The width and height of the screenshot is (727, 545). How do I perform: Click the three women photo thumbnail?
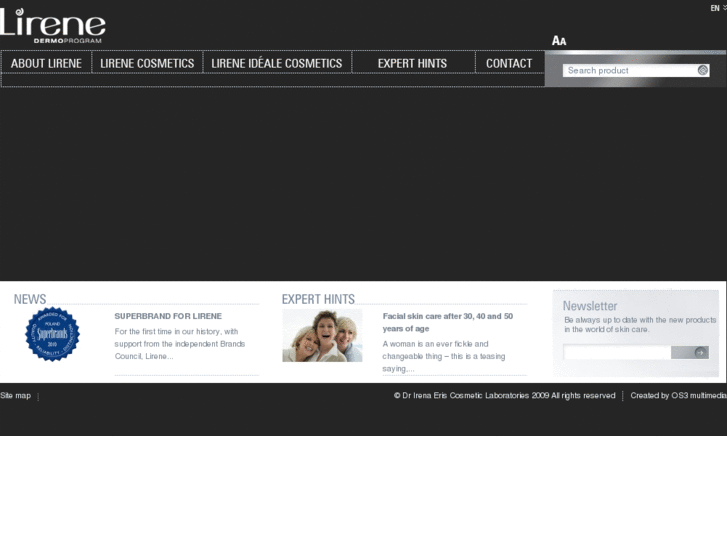(x=322, y=335)
